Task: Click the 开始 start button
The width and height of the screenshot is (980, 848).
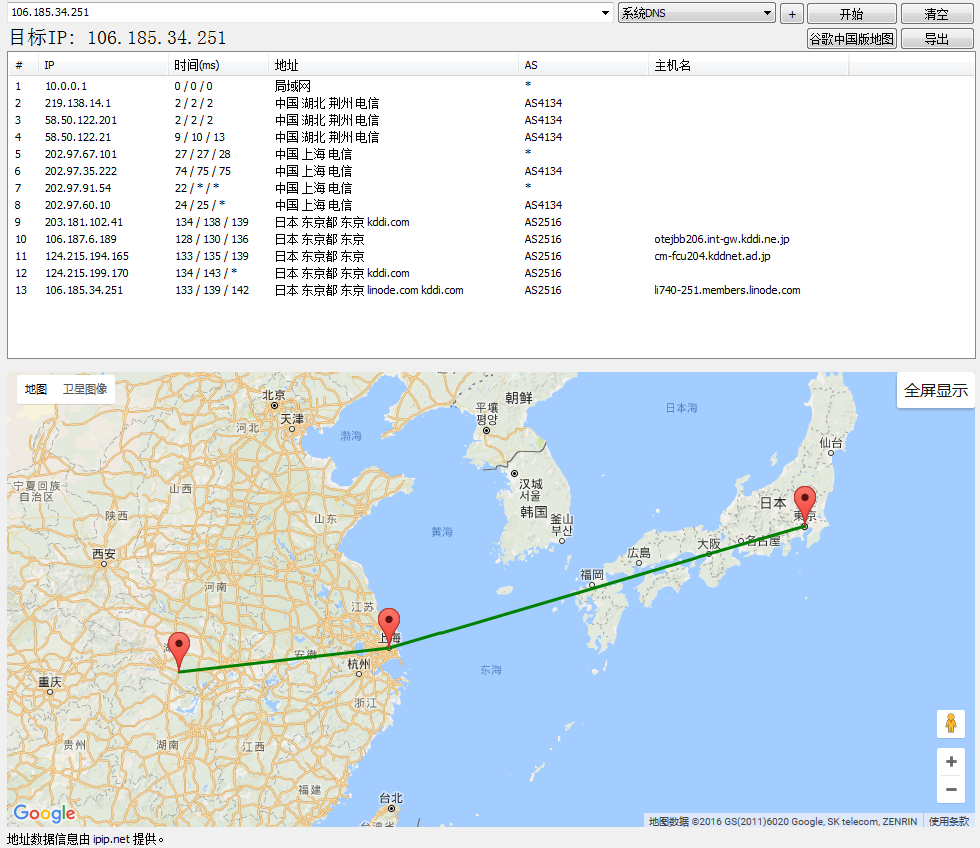Action: coord(851,14)
